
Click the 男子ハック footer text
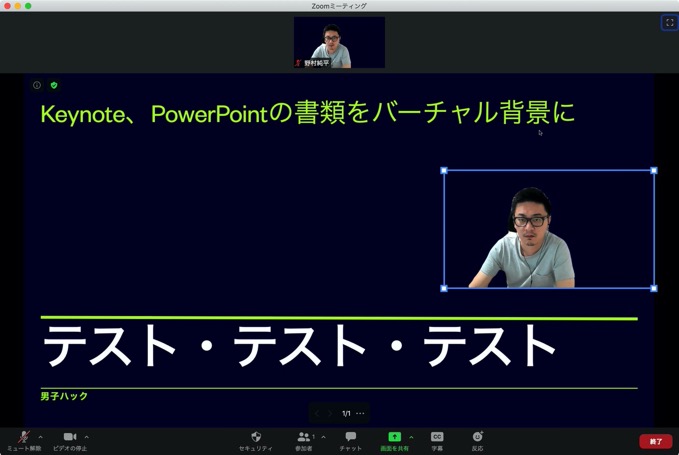point(64,396)
